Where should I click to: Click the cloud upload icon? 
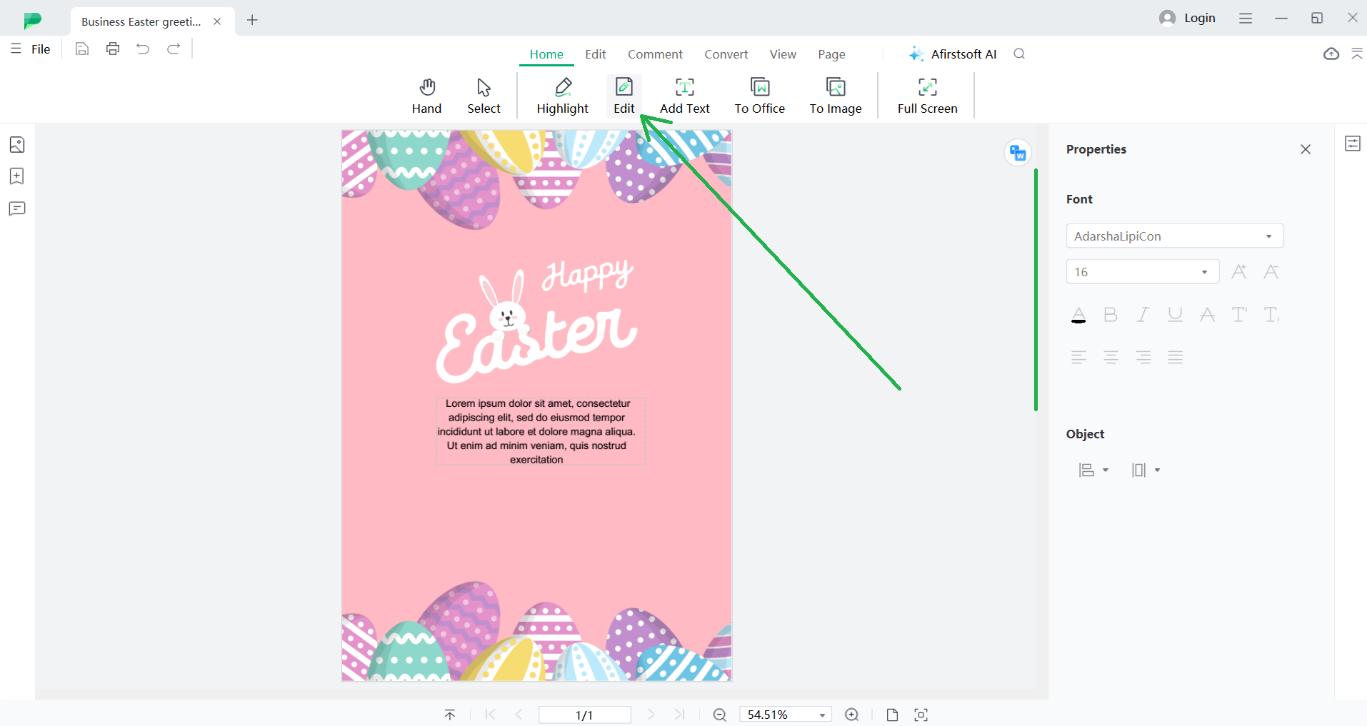[x=1331, y=54]
